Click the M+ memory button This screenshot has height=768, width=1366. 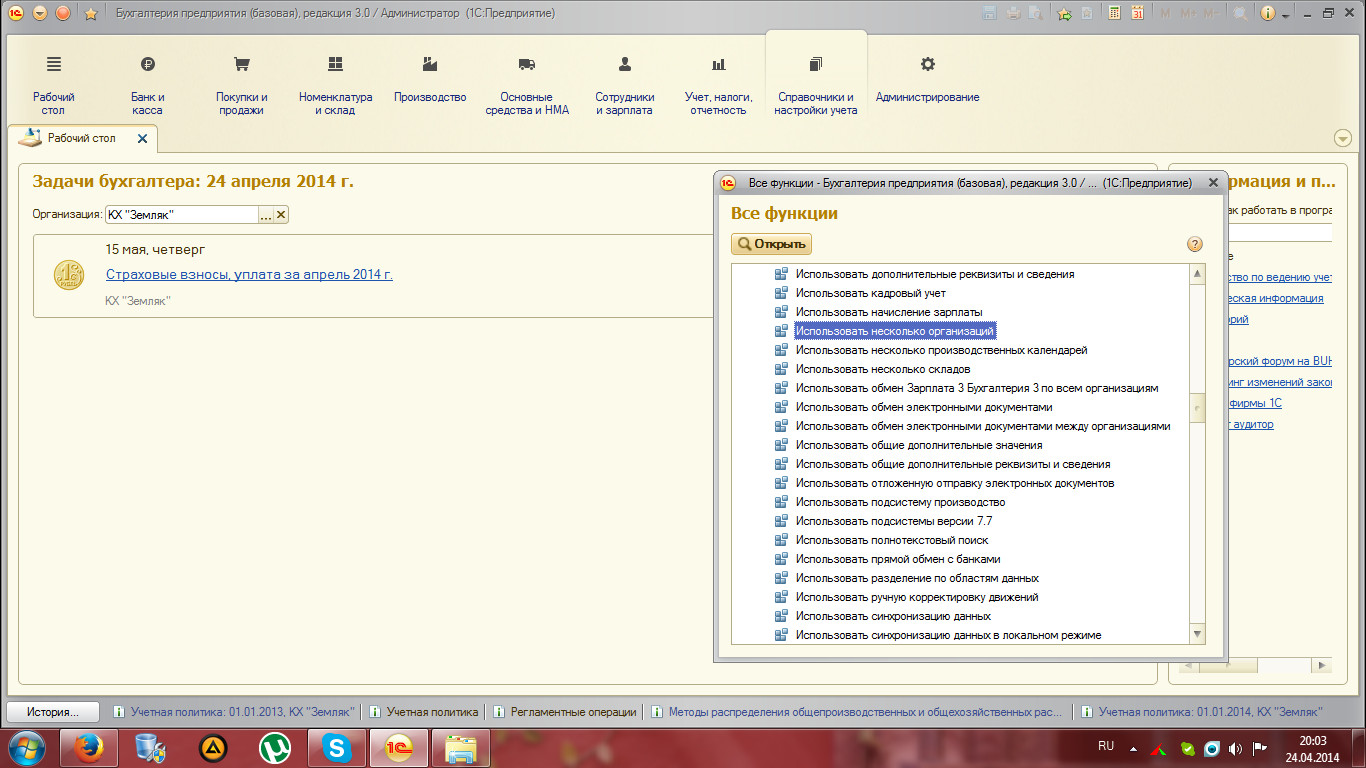(1188, 14)
